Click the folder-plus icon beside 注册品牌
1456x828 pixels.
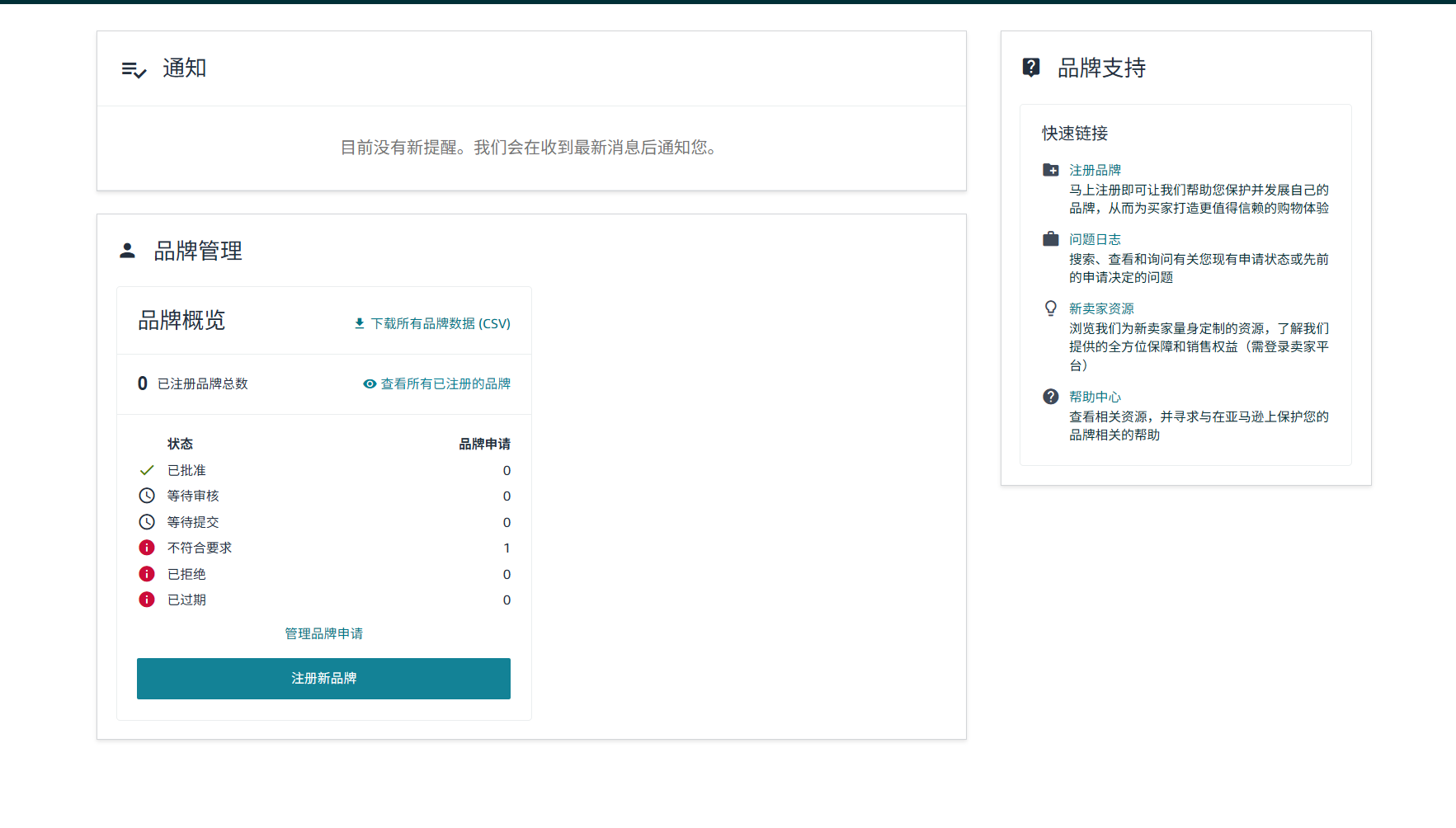1051,170
